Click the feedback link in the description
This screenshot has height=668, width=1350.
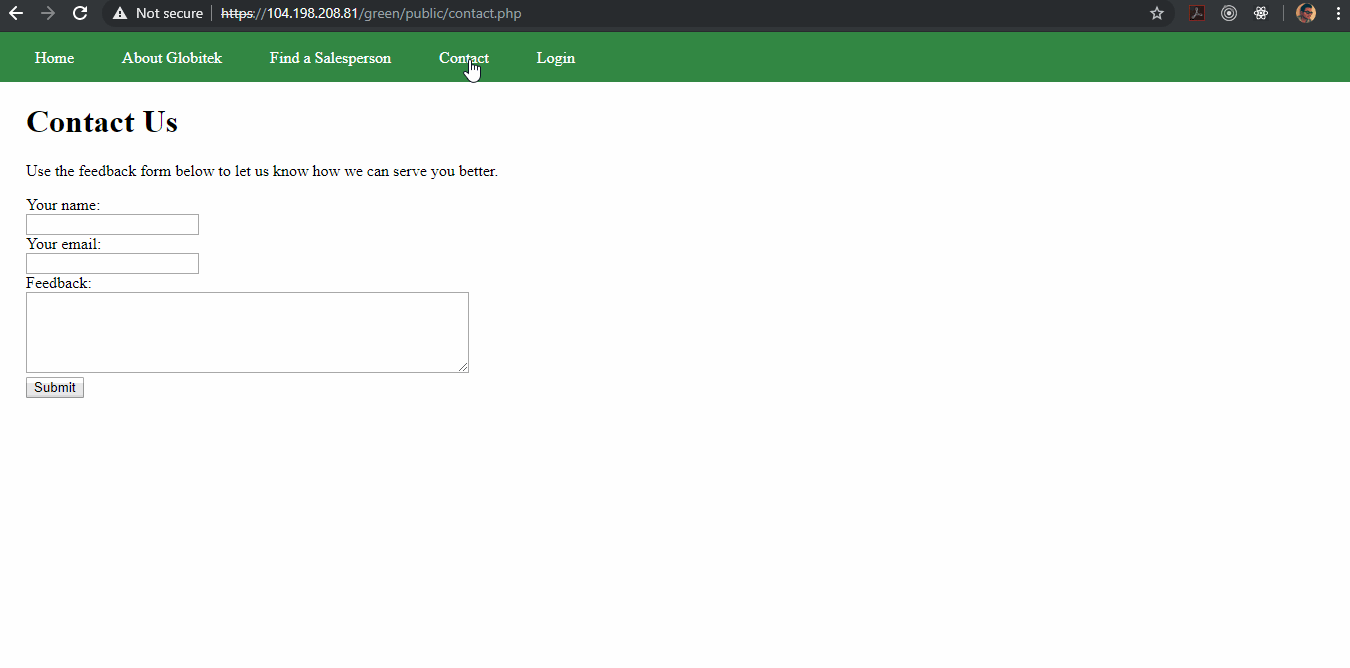click(x=108, y=171)
